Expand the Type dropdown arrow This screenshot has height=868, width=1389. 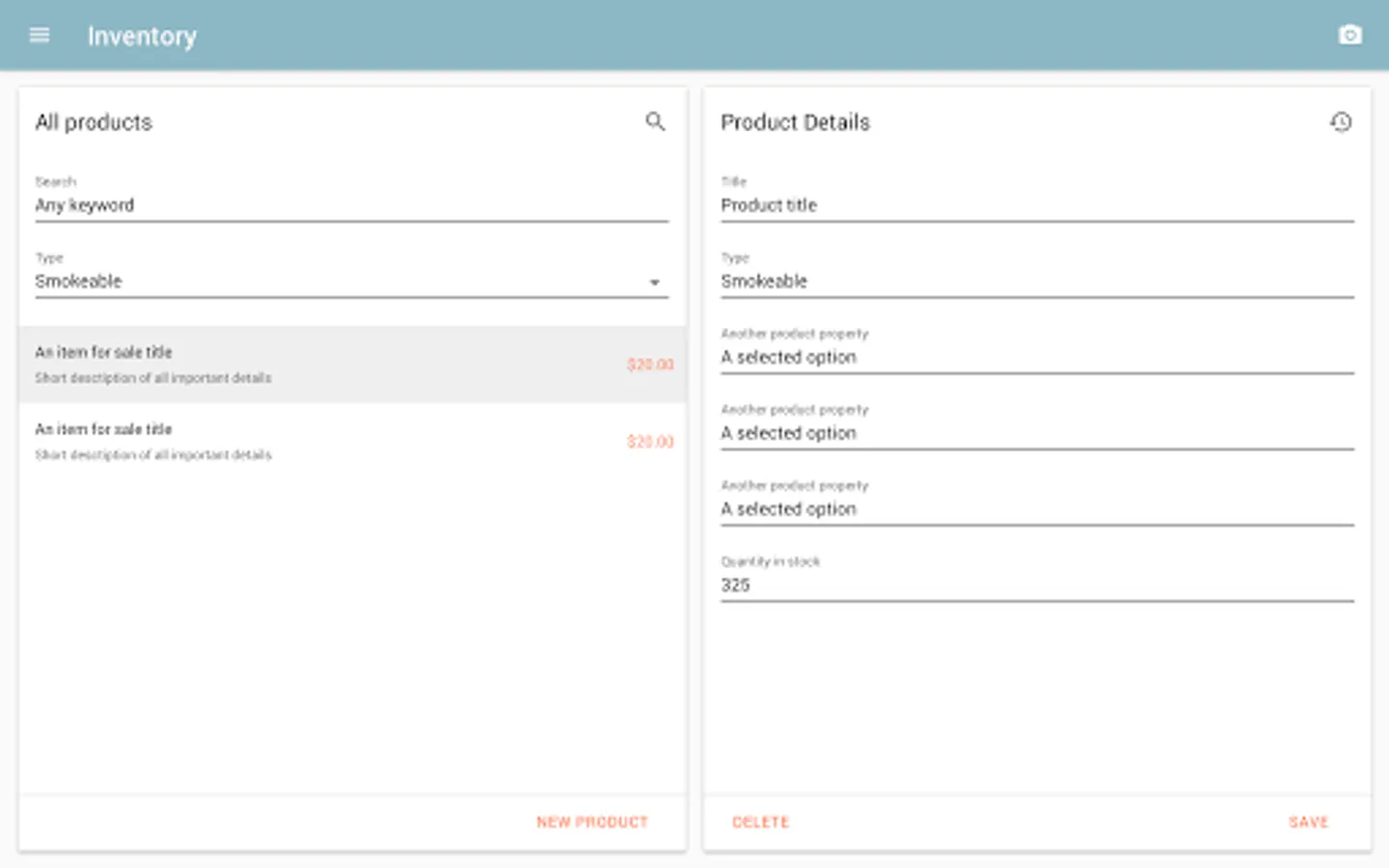[655, 283]
